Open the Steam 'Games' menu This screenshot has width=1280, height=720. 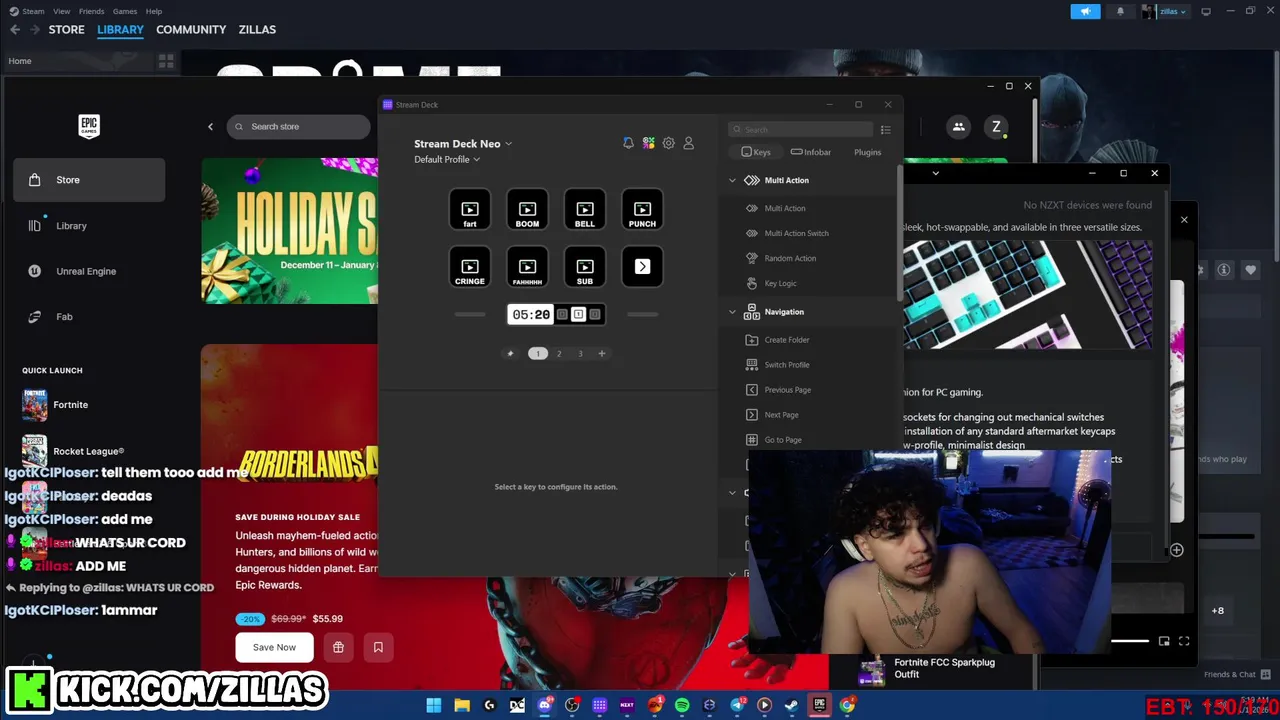pos(125,11)
